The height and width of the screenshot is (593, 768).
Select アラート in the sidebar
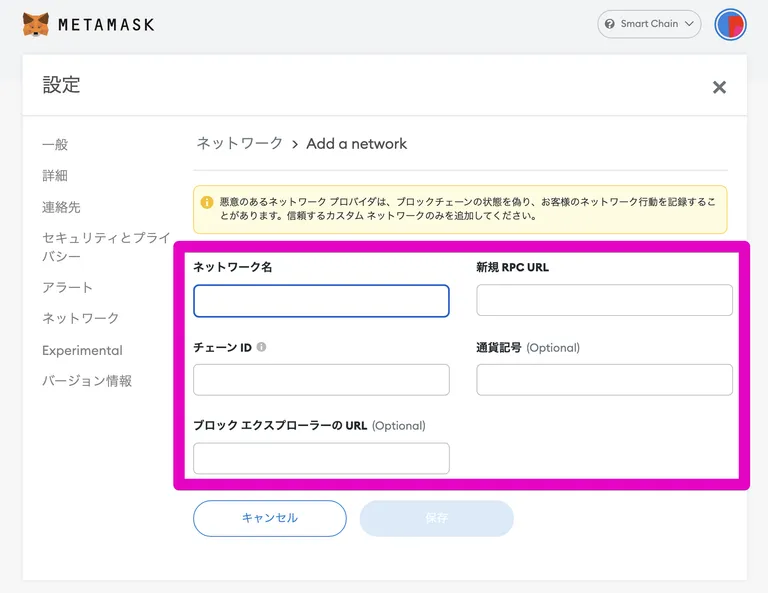tap(68, 287)
